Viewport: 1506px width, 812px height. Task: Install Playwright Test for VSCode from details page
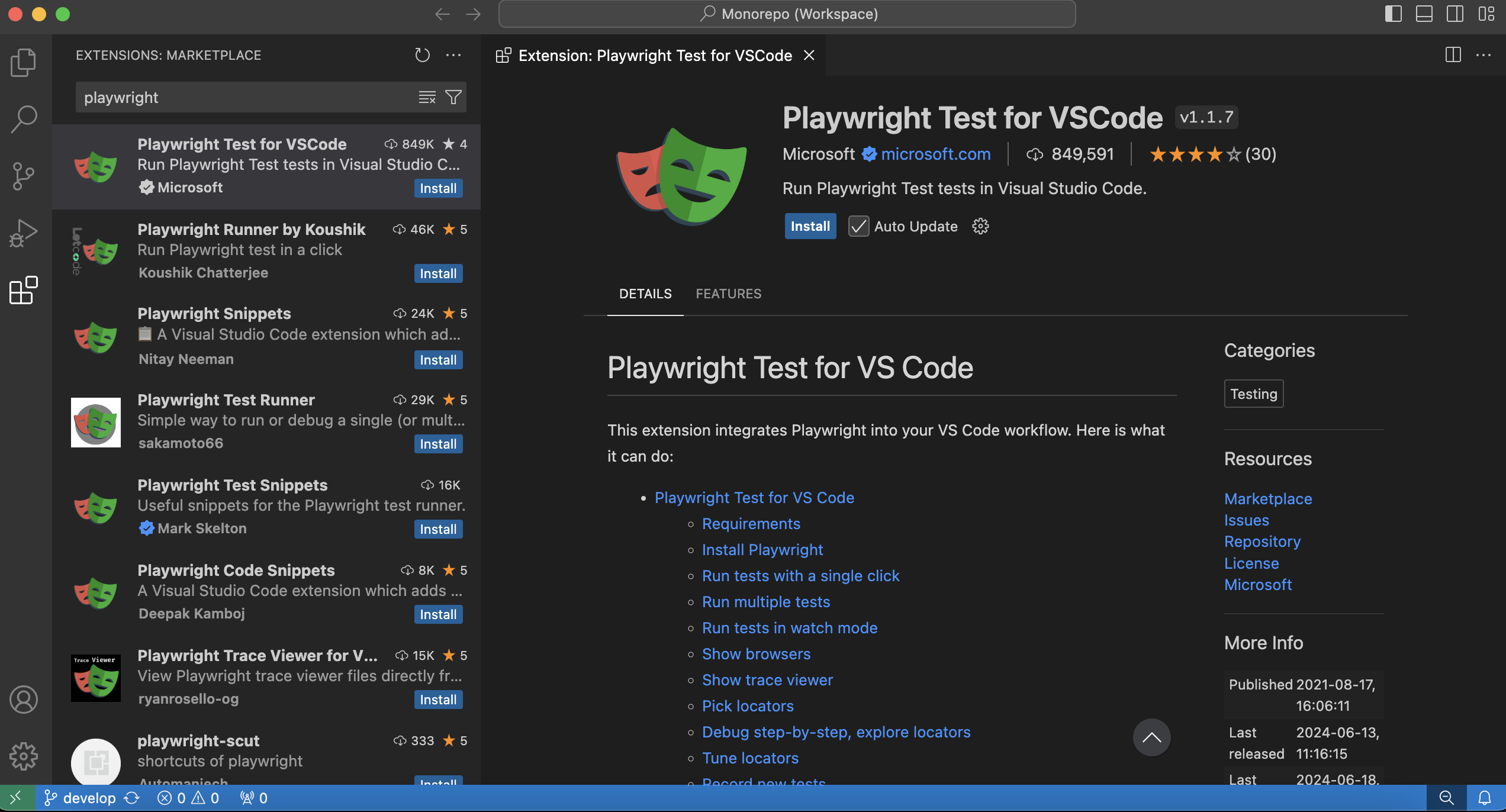(x=810, y=226)
